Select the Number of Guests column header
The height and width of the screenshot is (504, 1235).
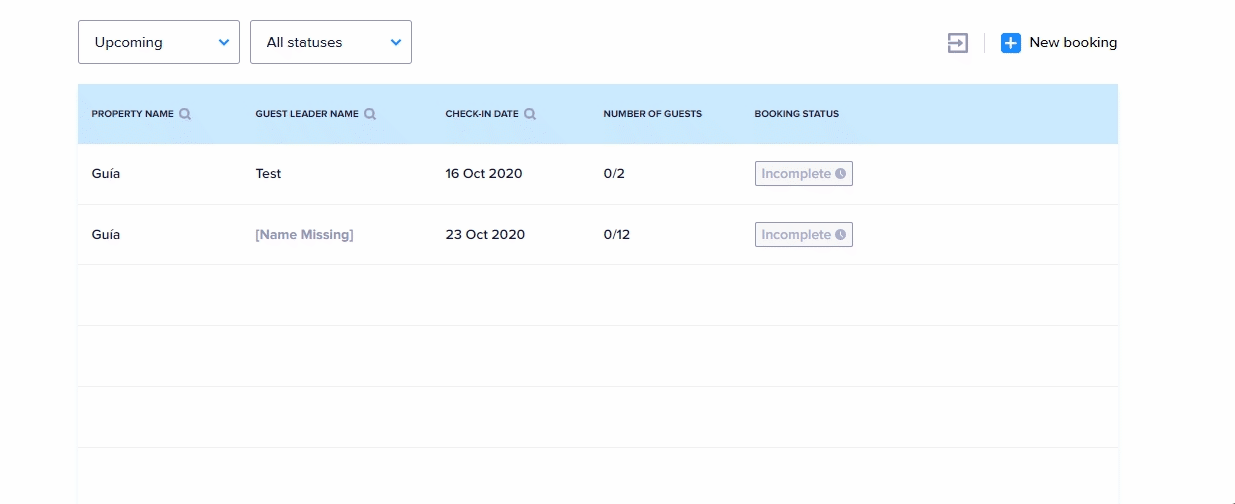pyautogui.click(x=652, y=114)
